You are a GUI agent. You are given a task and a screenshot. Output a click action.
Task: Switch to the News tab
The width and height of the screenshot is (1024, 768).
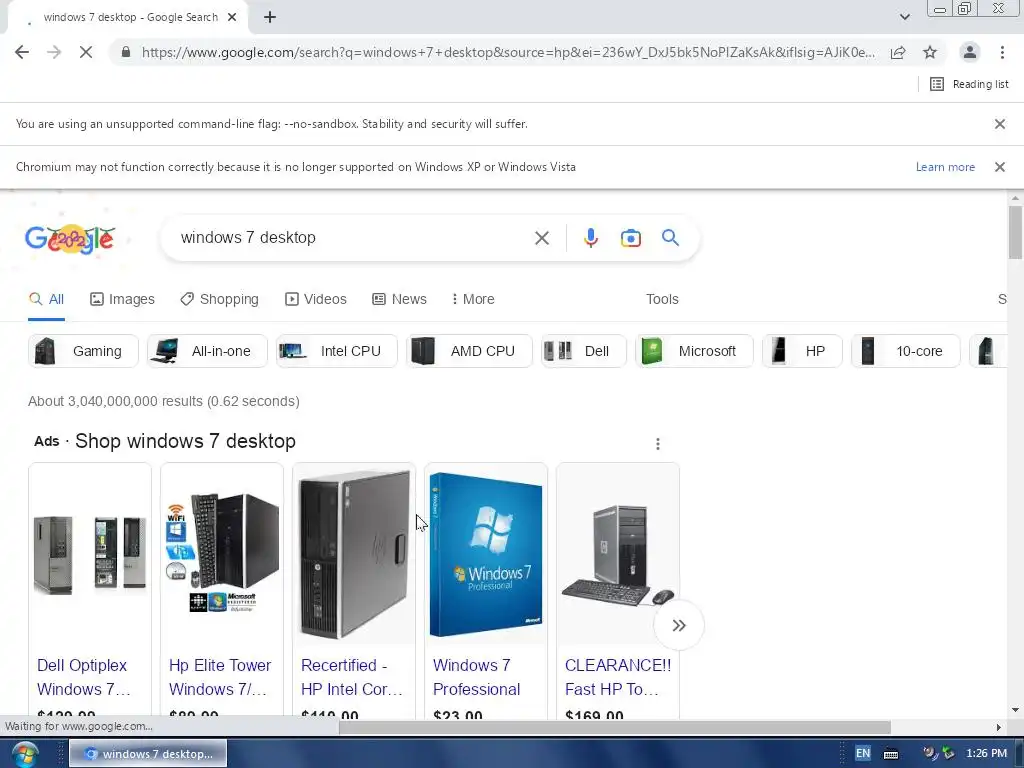click(399, 299)
